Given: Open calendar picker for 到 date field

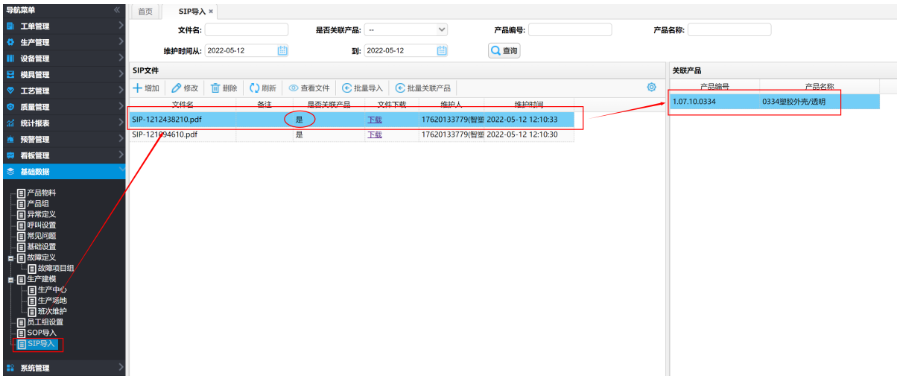Looking at the screenshot, I should (441, 51).
